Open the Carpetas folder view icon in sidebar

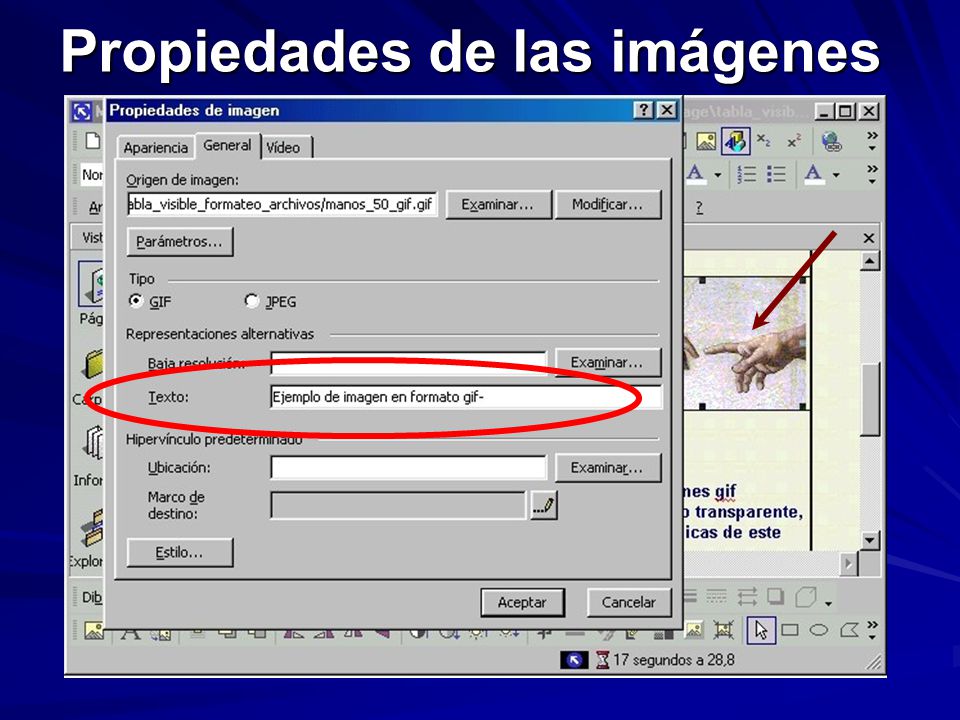[x=92, y=366]
